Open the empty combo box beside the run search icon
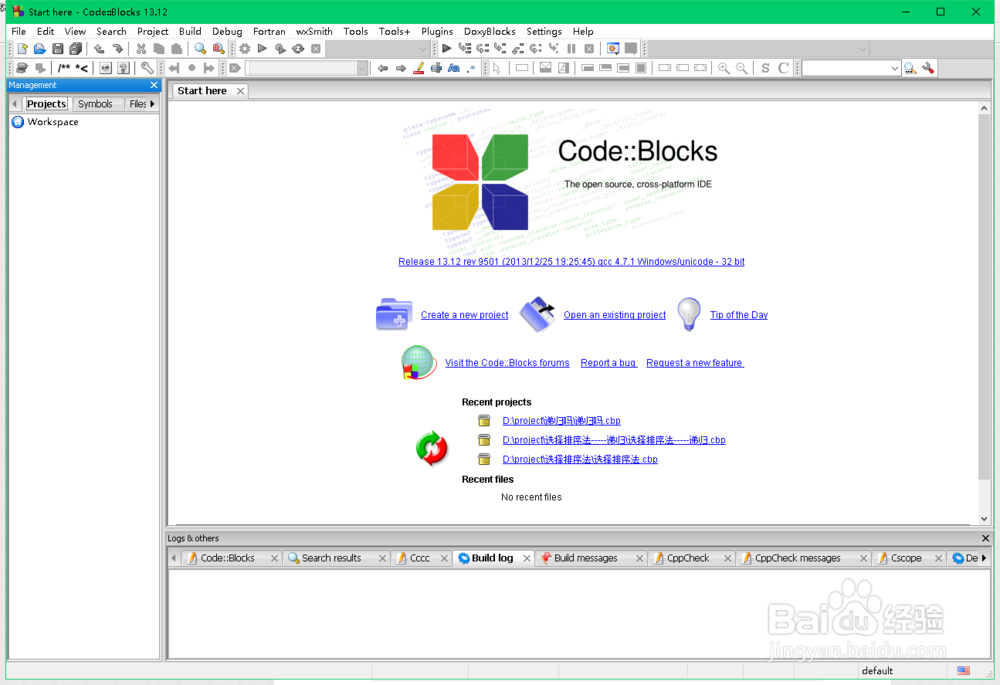This screenshot has width=1000, height=685. pos(851,68)
